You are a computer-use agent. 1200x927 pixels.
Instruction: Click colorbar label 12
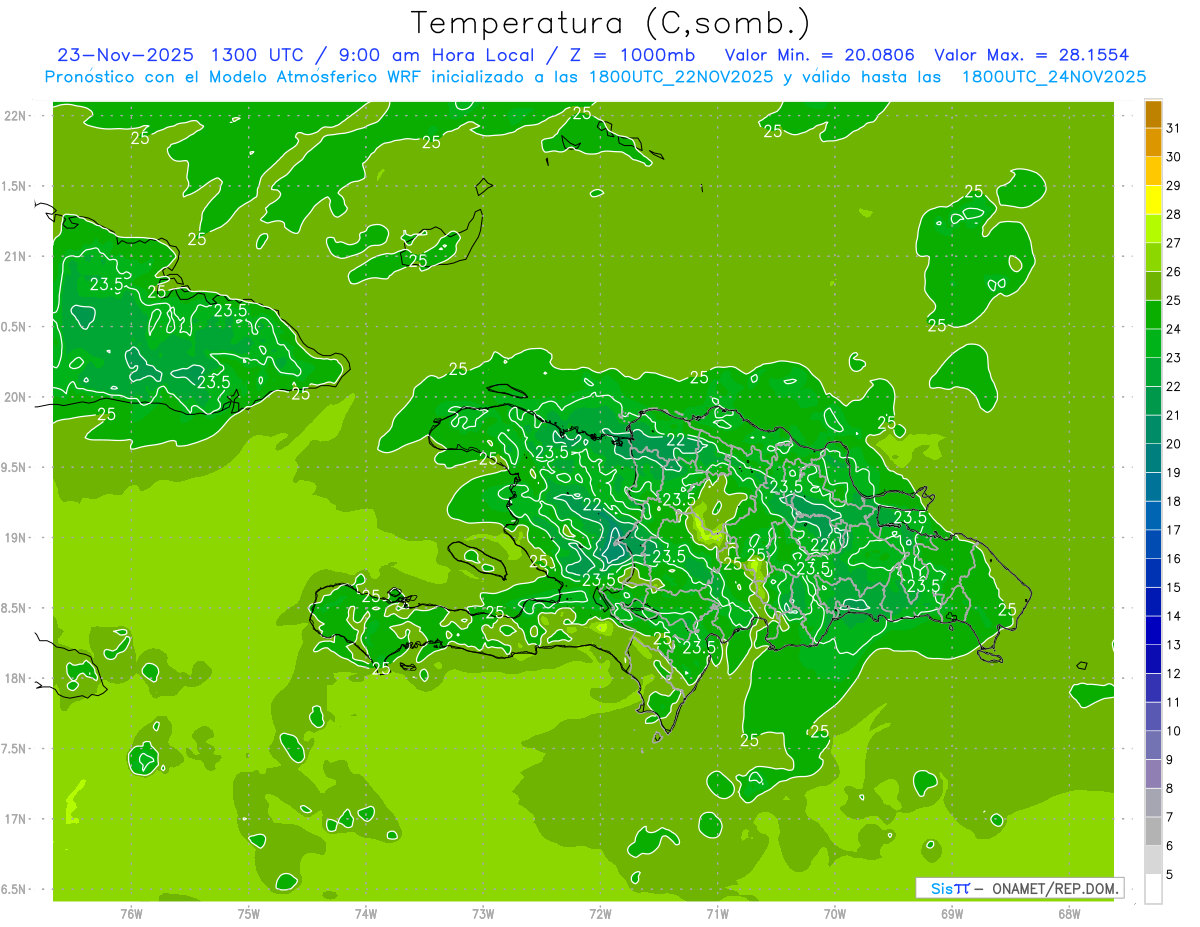(1173, 673)
